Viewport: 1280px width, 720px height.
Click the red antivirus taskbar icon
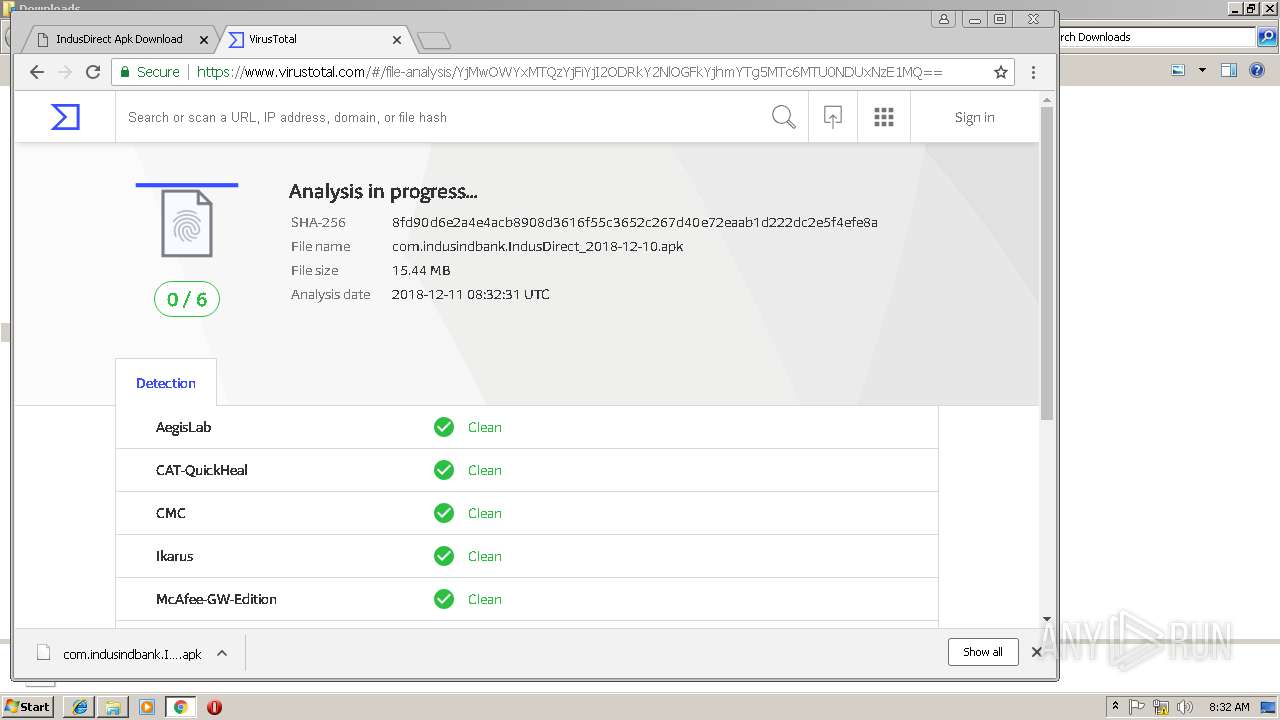tap(214, 707)
